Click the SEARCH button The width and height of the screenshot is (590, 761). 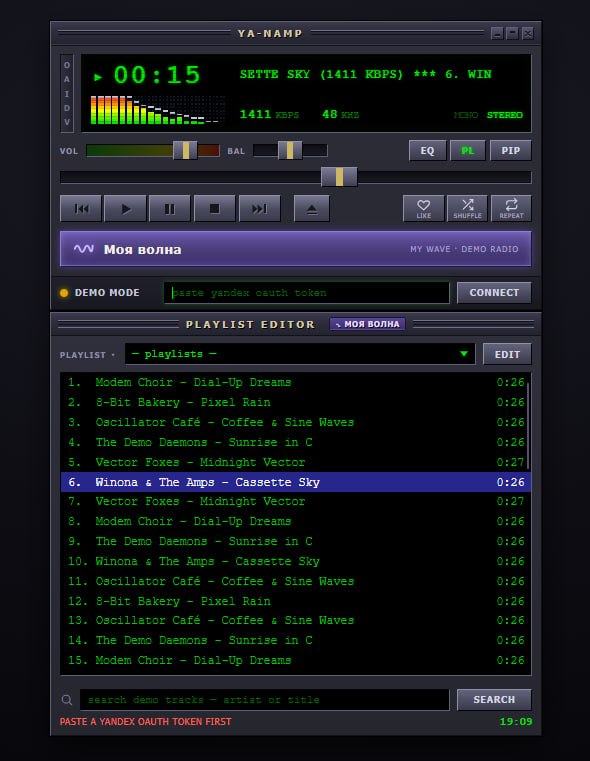tap(494, 699)
